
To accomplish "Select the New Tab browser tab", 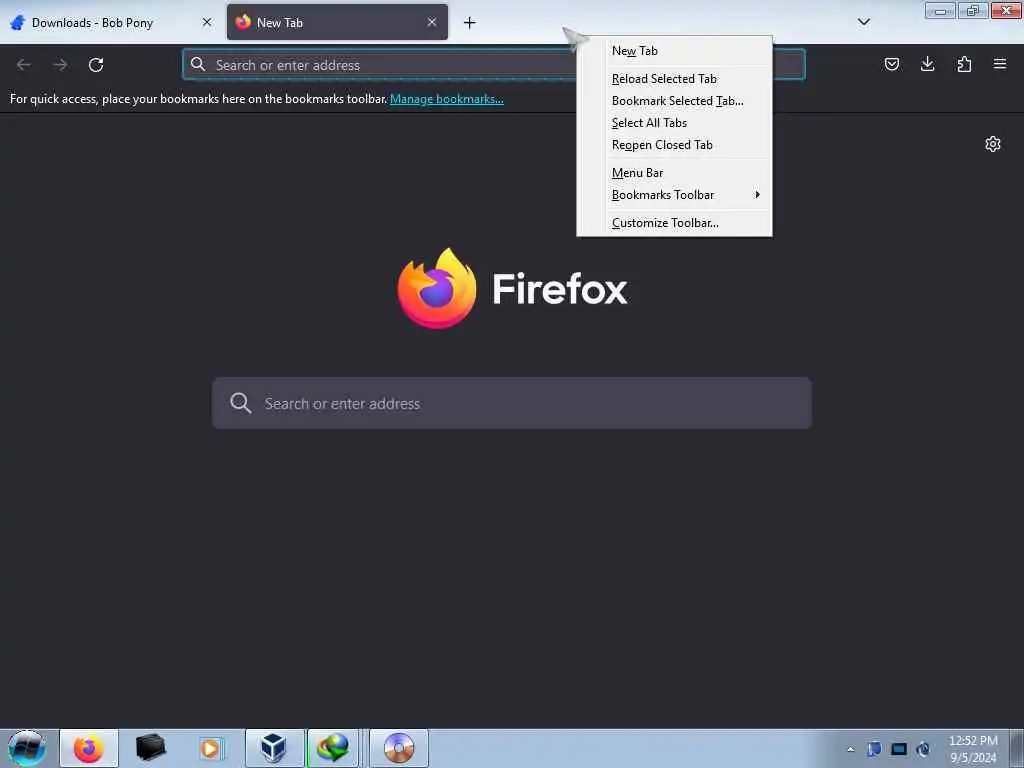I will click(x=337, y=22).
